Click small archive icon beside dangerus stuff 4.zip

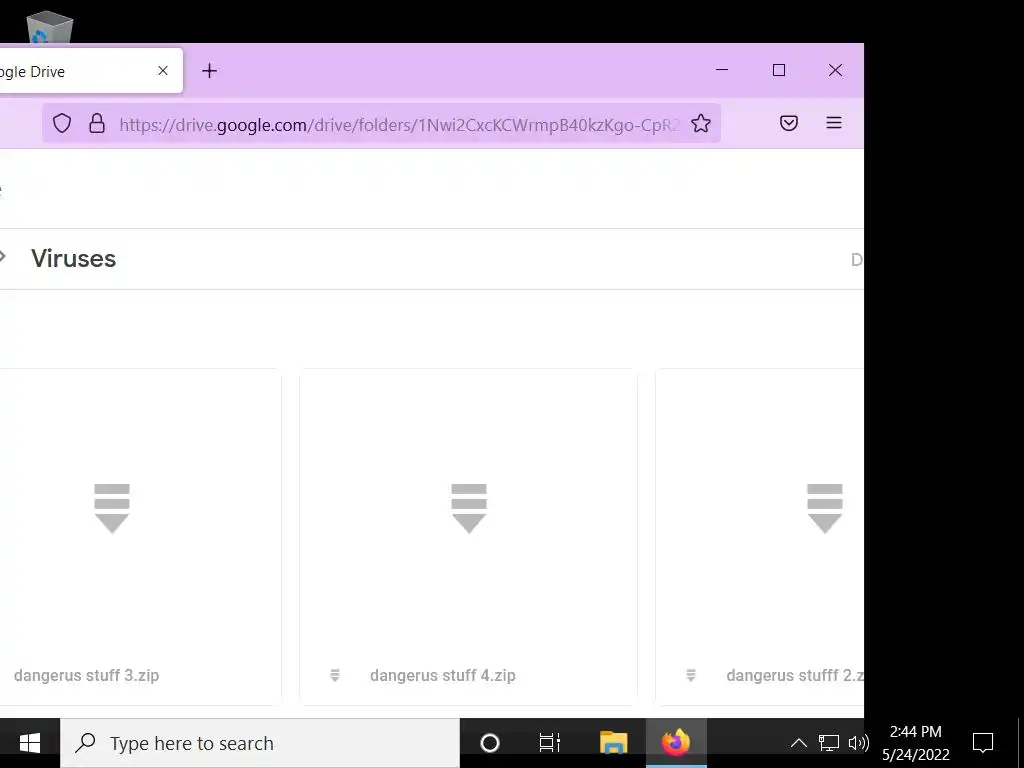[x=335, y=675]
